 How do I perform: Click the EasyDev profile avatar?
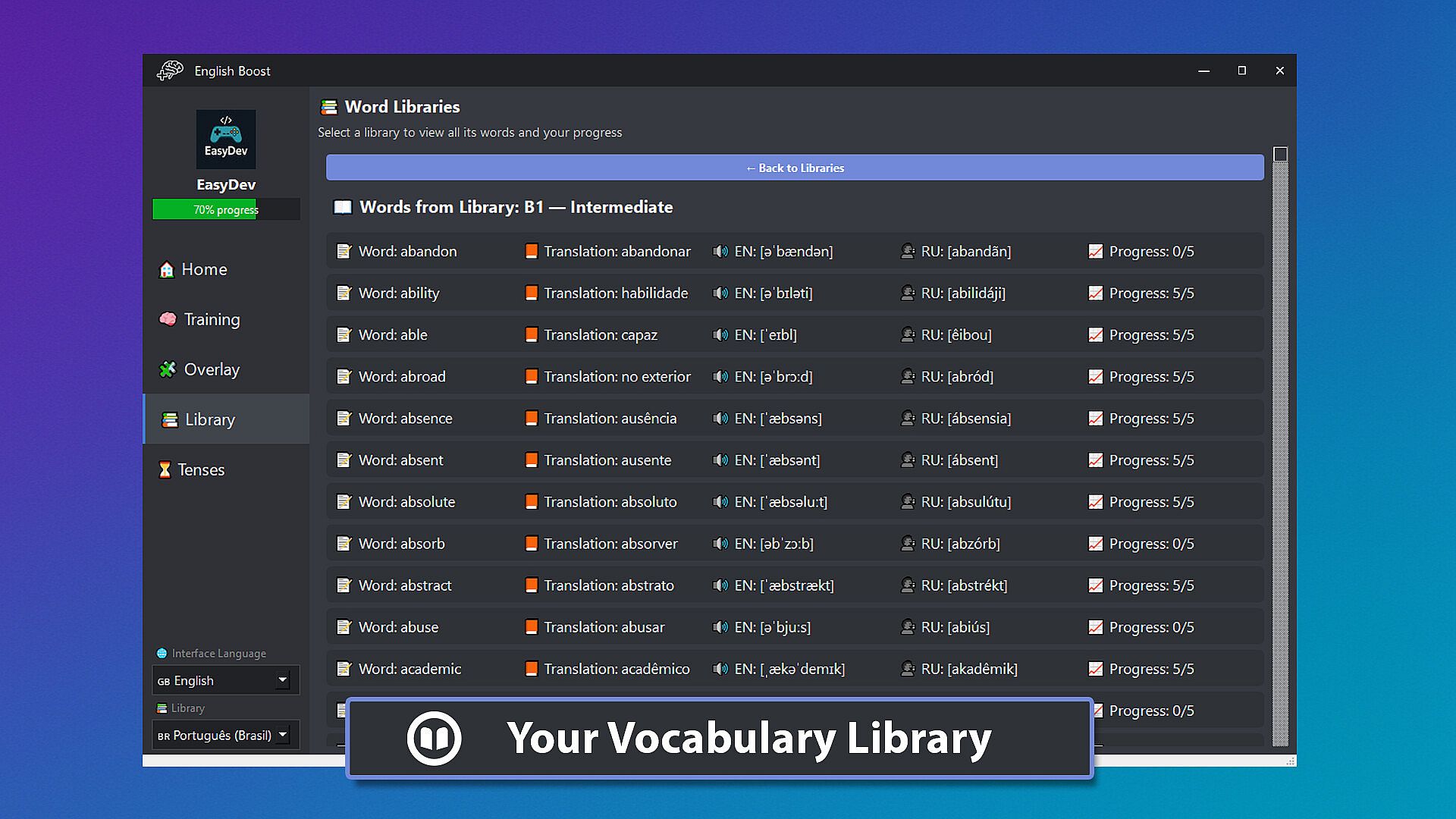tap(225, 139)
